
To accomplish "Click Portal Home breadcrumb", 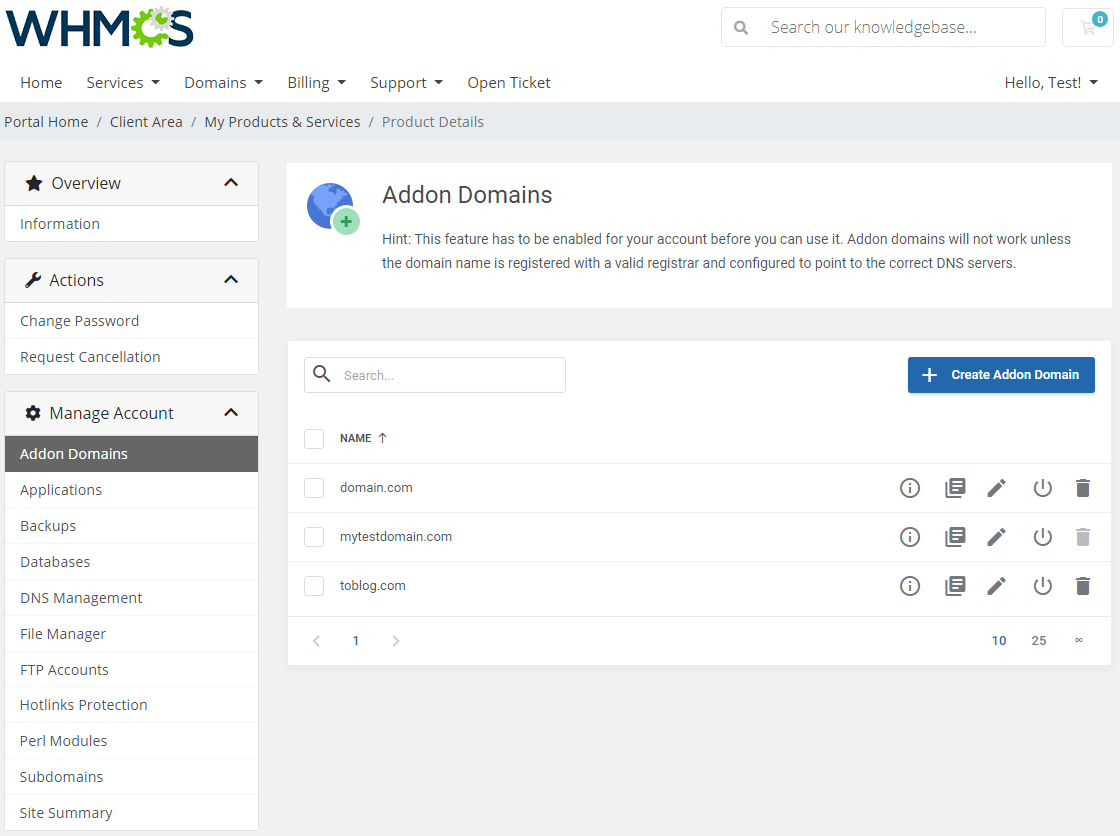I will point(46,122).
